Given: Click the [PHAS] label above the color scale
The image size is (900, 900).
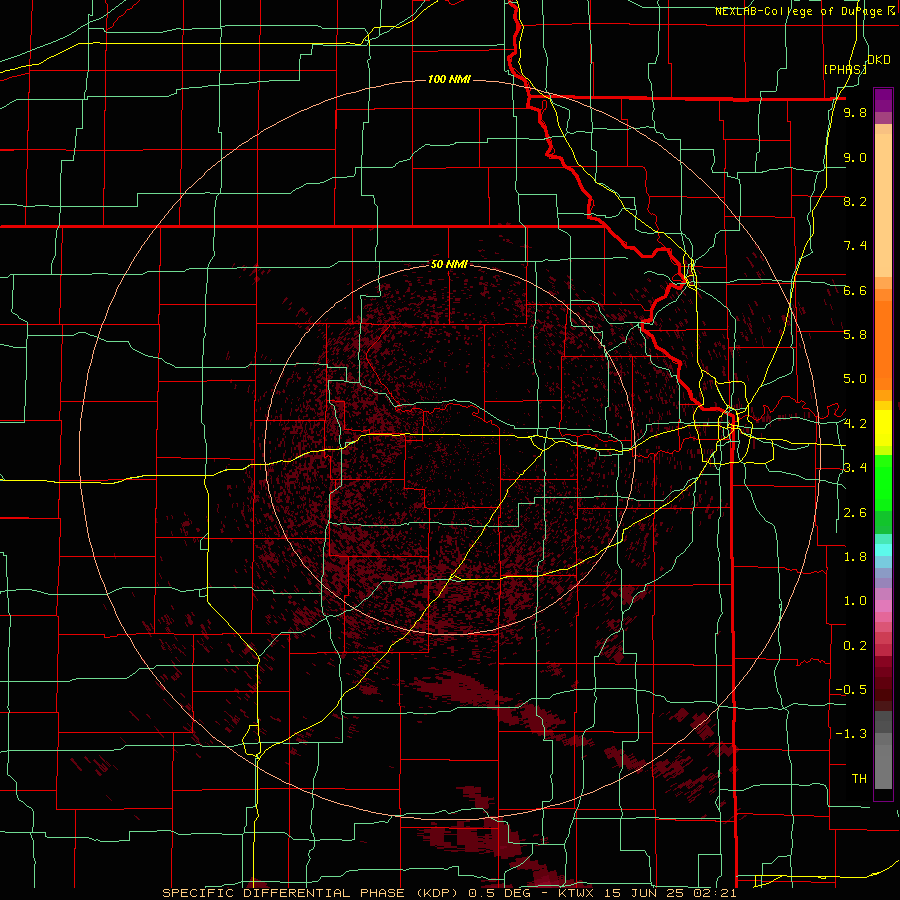Looking at the screenshot, I should (845, 69).
